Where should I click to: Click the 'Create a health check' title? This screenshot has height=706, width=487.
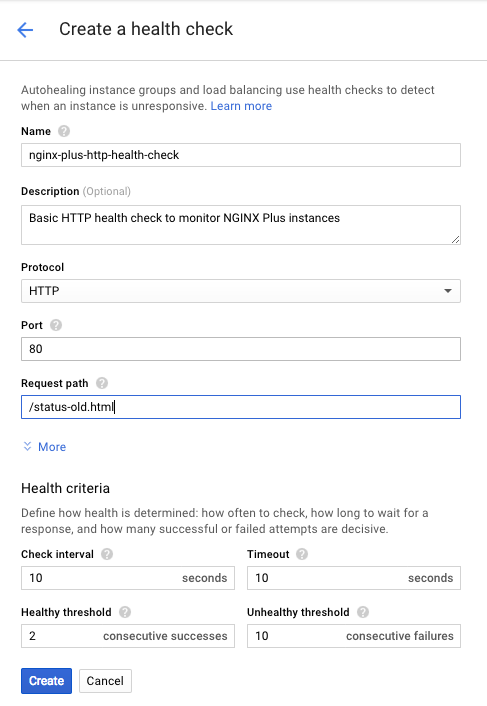point(146,29)
